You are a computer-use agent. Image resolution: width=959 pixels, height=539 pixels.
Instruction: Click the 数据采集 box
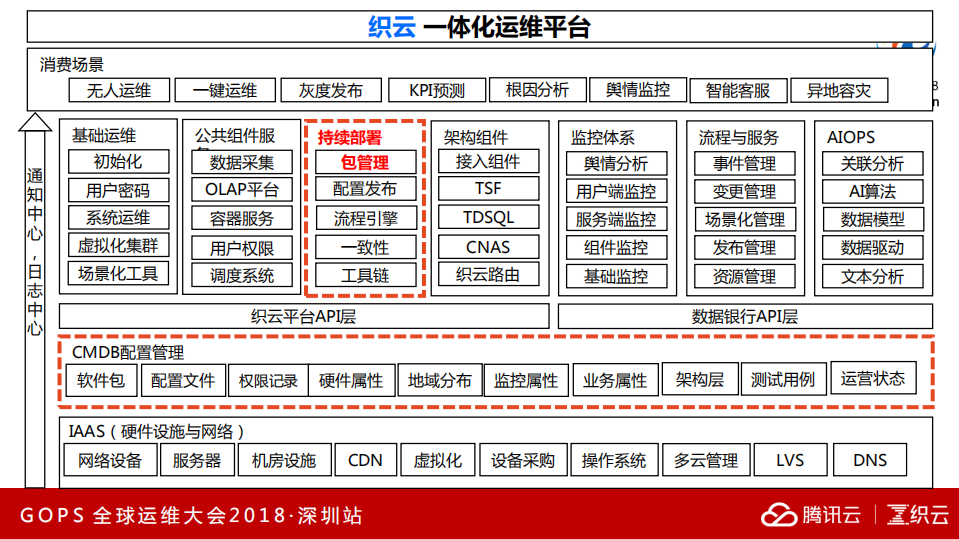point(242,162)
